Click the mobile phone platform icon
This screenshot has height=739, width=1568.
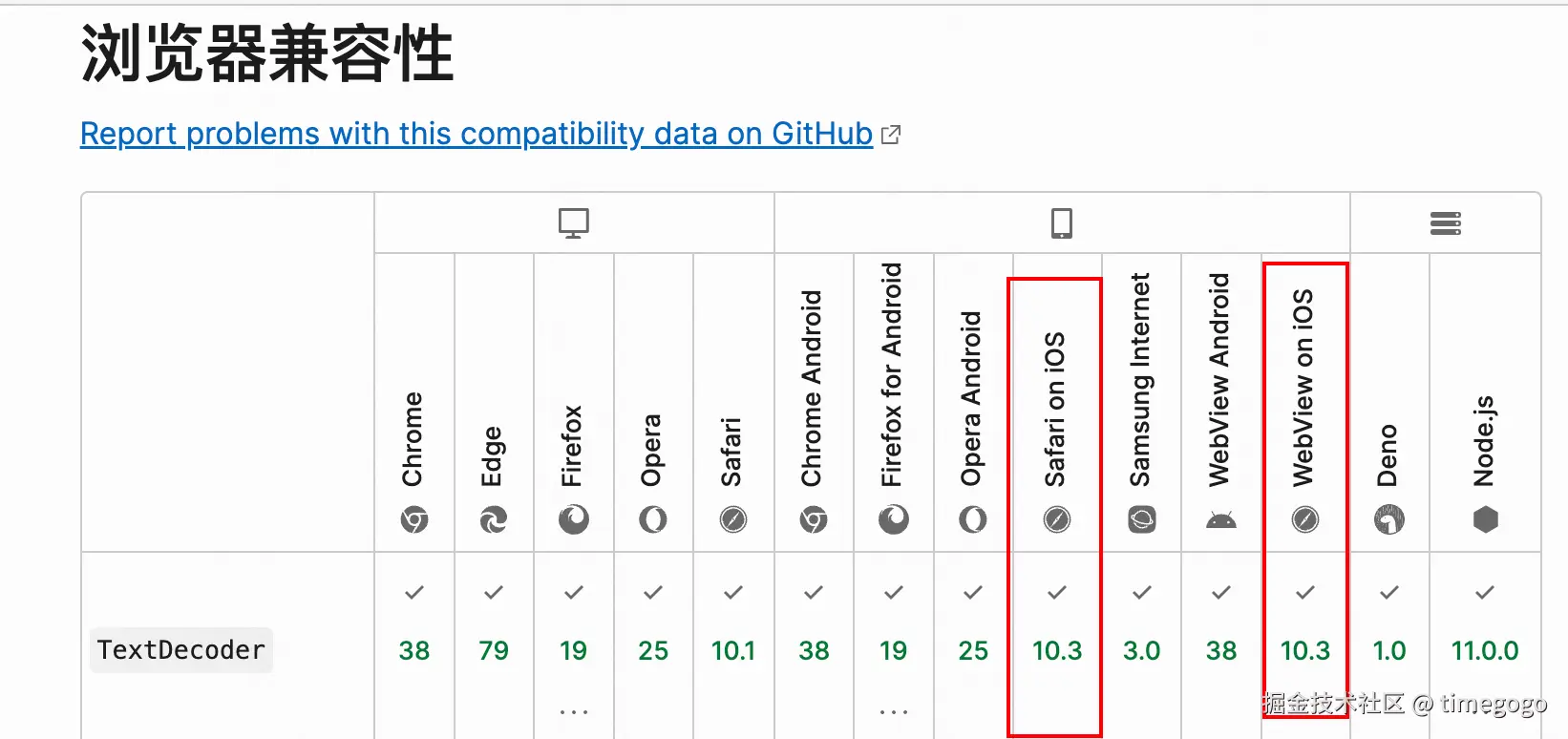(1062, 223)
